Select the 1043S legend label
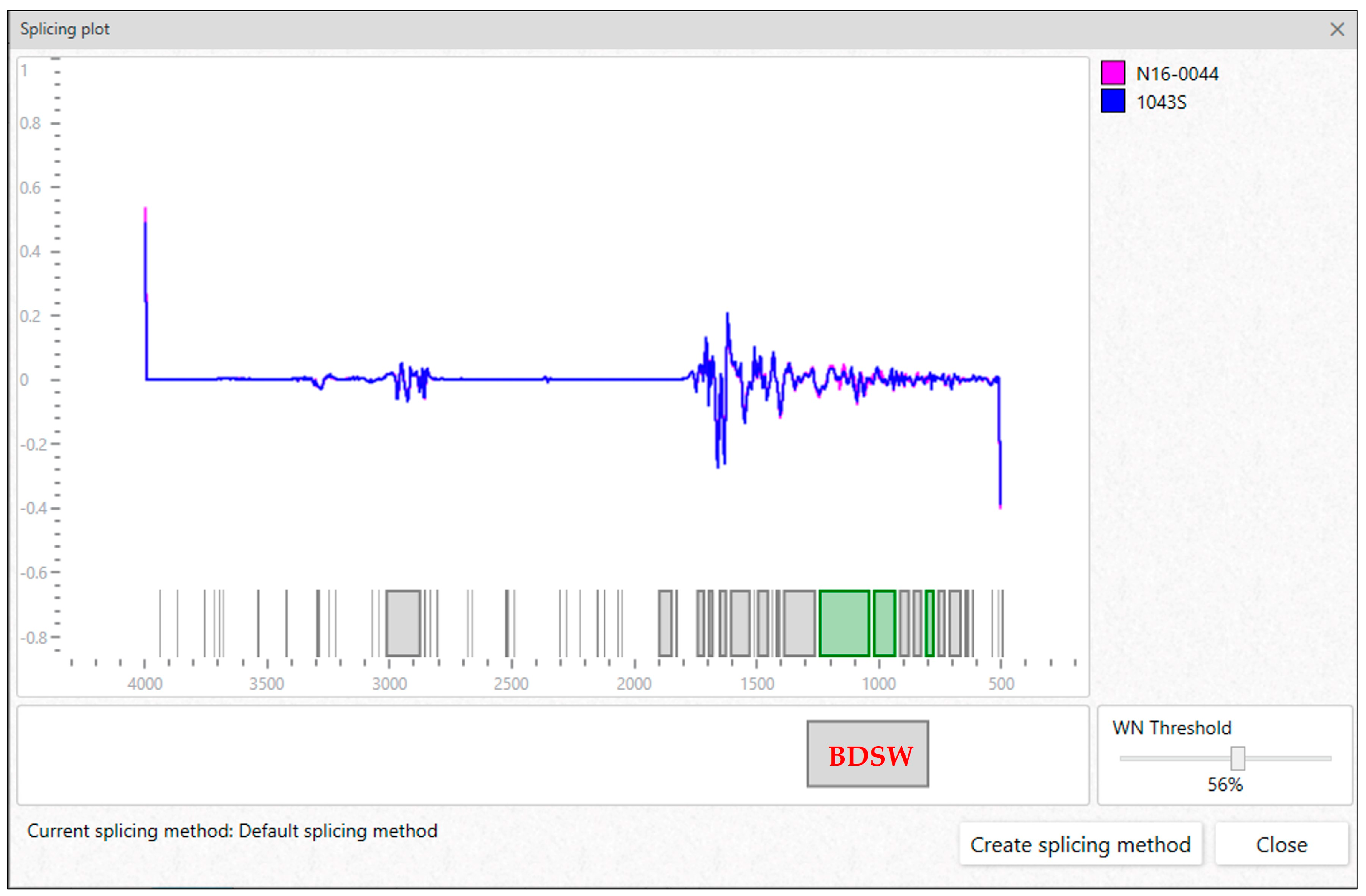The width and height of the screenshot is (1366, 896). pos(1161,102)
